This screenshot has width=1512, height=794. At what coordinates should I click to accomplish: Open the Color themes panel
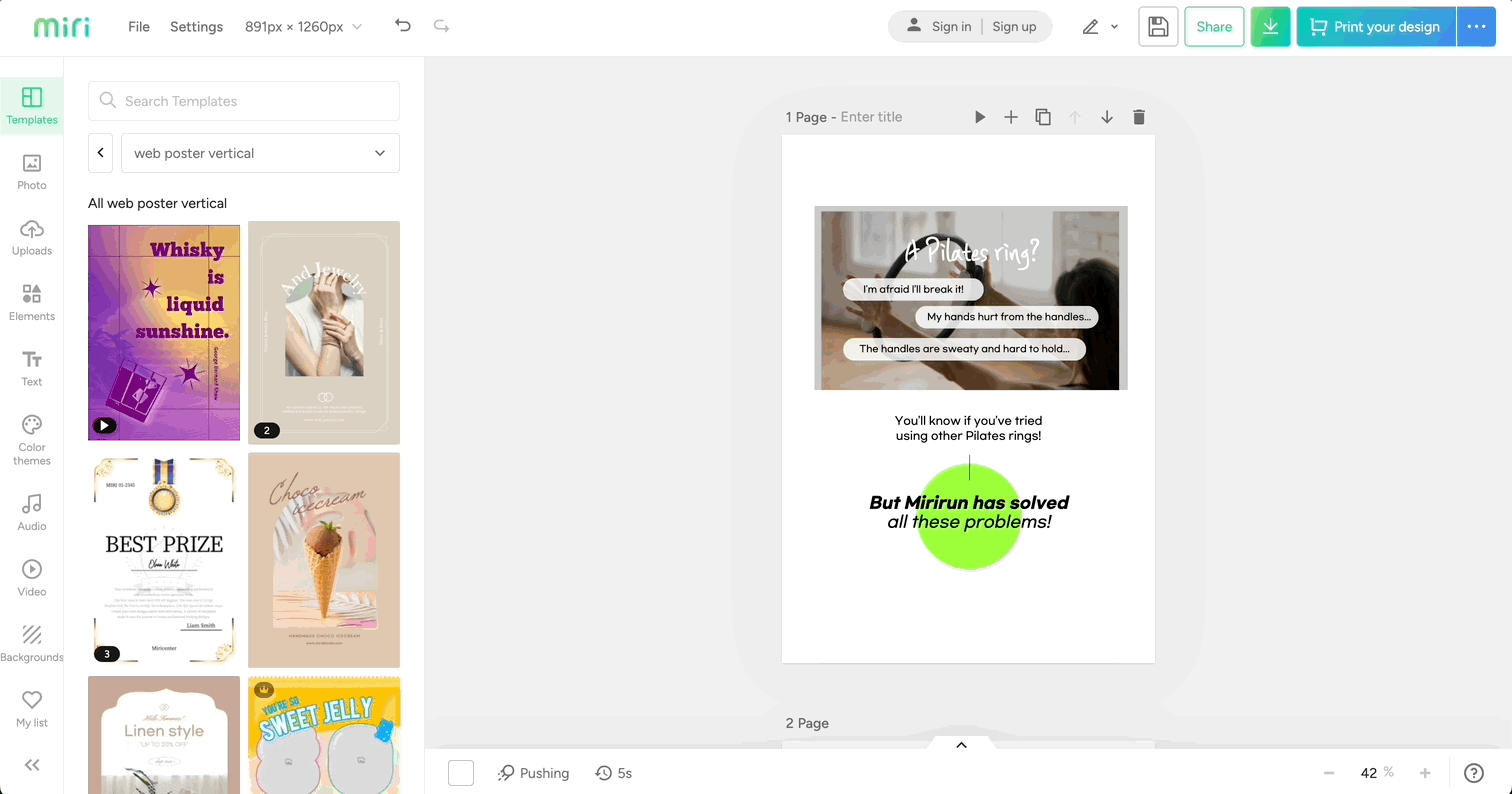(32, 440)
